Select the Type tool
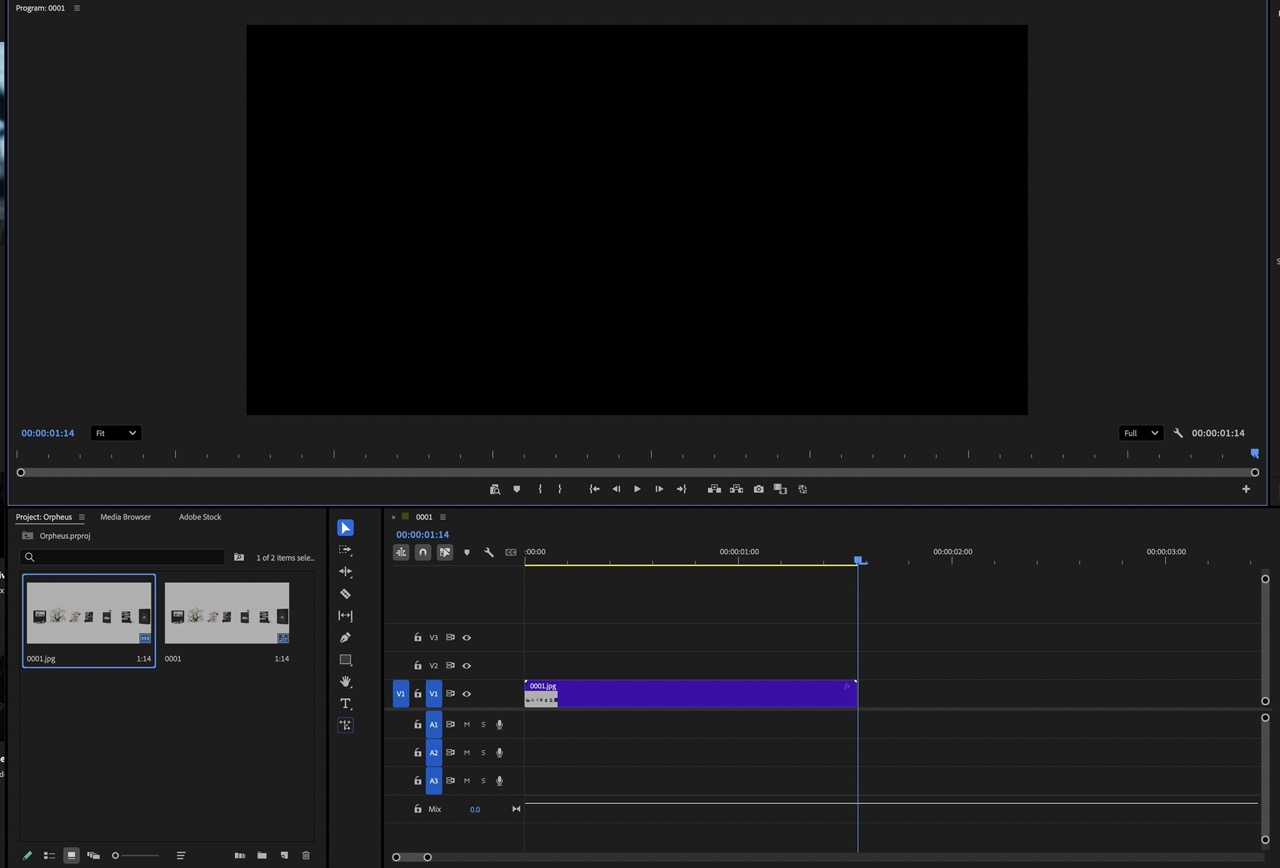1280x868 pixels. pyautogui.click(x=345, y=704)
